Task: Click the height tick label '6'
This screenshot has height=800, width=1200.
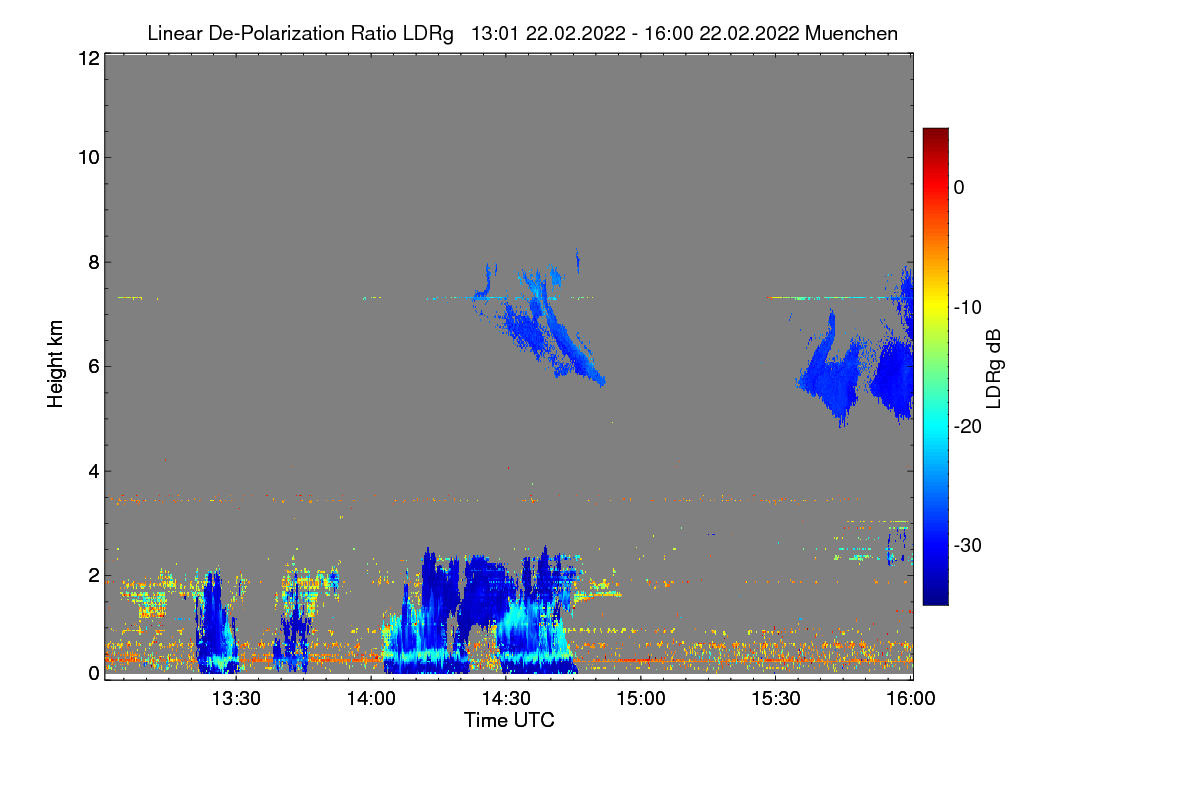Action: pos(92,366)
